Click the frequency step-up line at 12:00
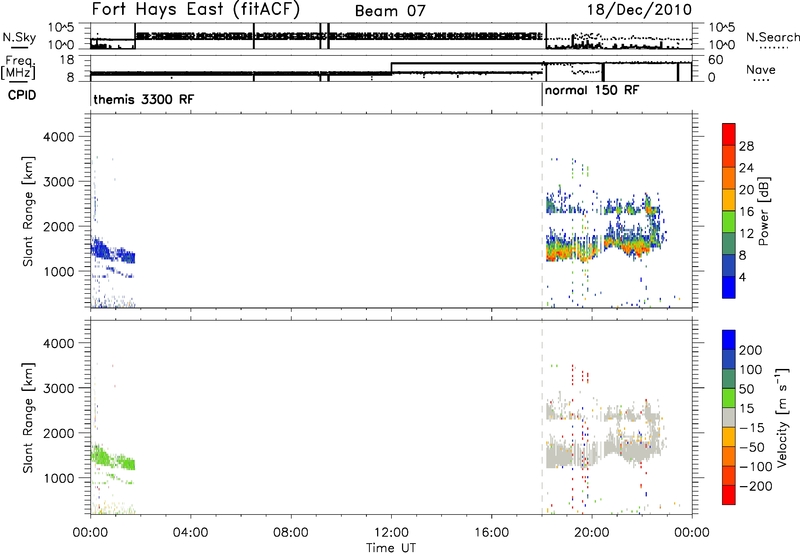800x554 pixels. pos(391,68)
